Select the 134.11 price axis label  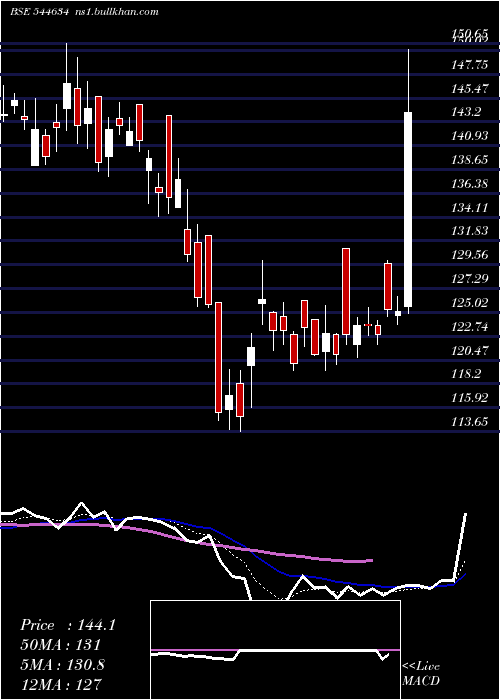pyautogui.click(x=470, y=208)
